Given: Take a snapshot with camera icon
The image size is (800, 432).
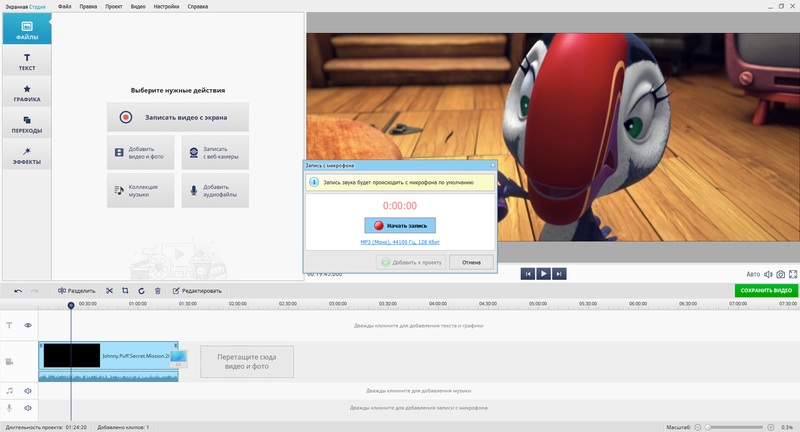Looking at the screenshot, I should (781, 274).
